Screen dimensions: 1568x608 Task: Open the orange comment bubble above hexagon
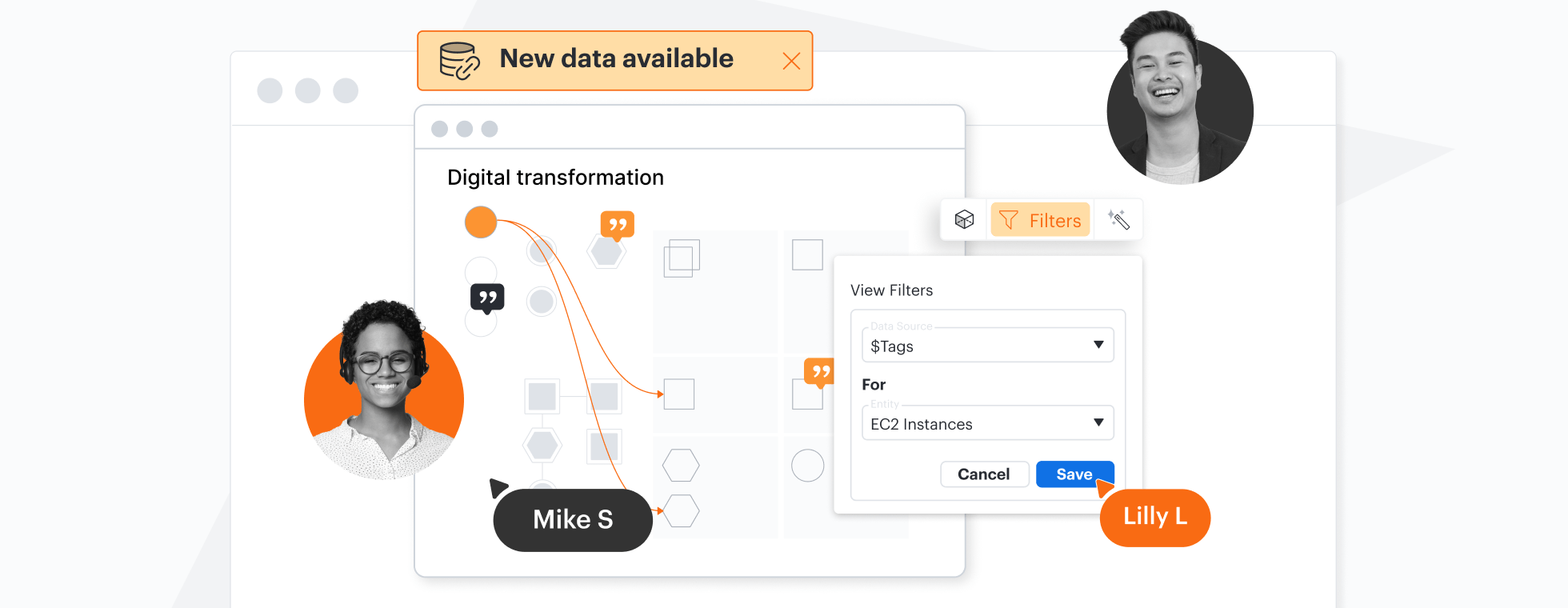618,225
